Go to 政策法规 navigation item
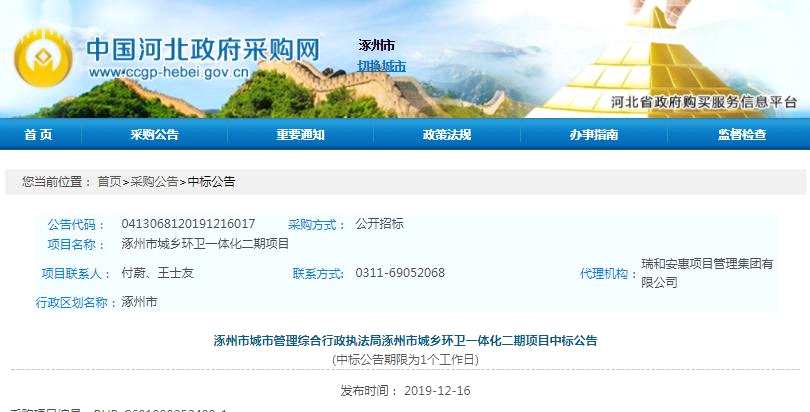 (447, 135)
